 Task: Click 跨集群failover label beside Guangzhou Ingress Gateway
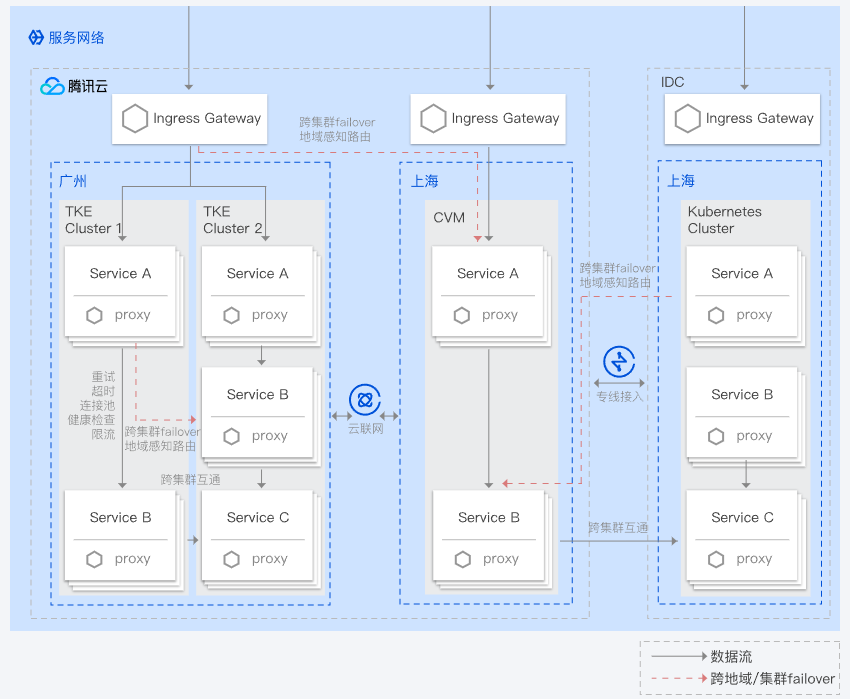point(337,122)
